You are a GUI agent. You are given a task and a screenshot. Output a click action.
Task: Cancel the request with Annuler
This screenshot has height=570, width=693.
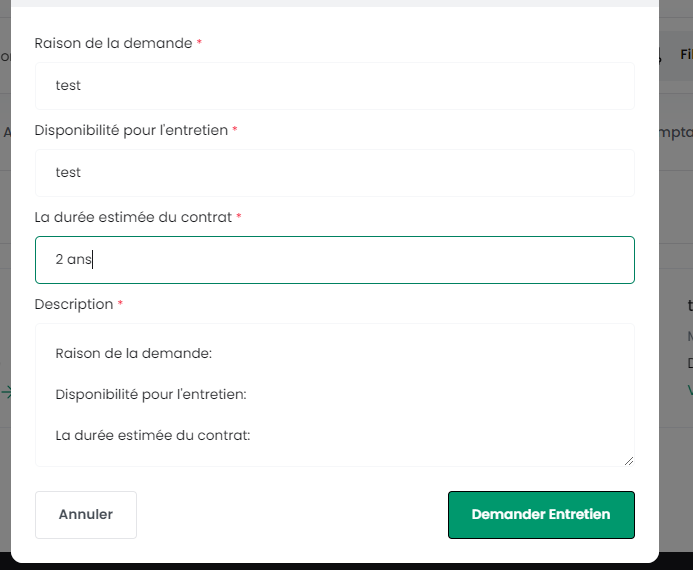pyautogui.click(x=86, y=515)
